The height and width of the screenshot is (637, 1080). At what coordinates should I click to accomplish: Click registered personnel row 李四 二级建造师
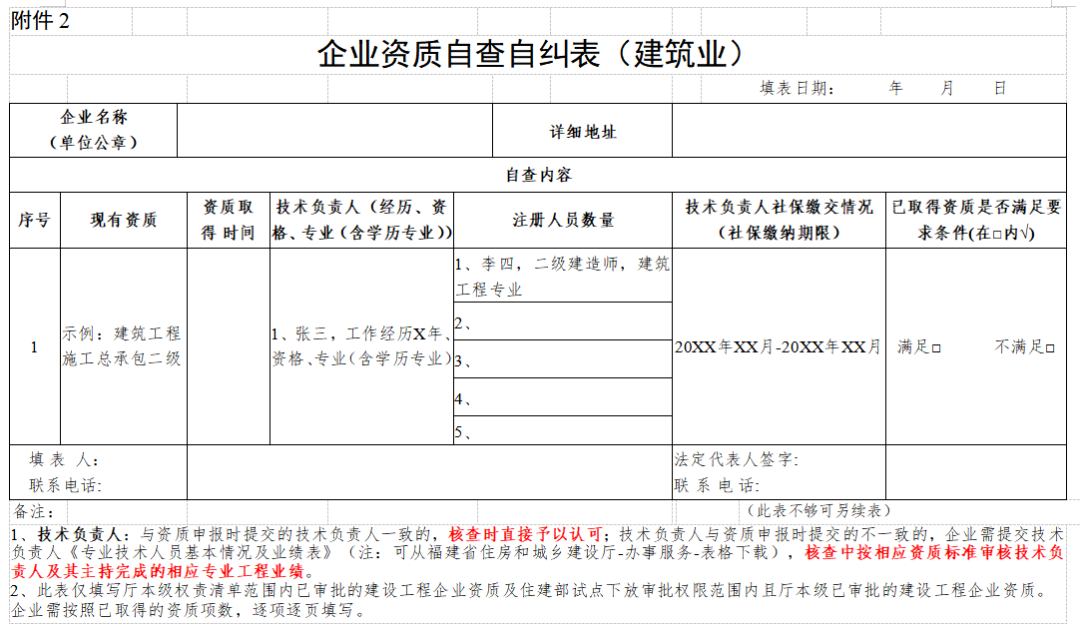pos(560,280)
